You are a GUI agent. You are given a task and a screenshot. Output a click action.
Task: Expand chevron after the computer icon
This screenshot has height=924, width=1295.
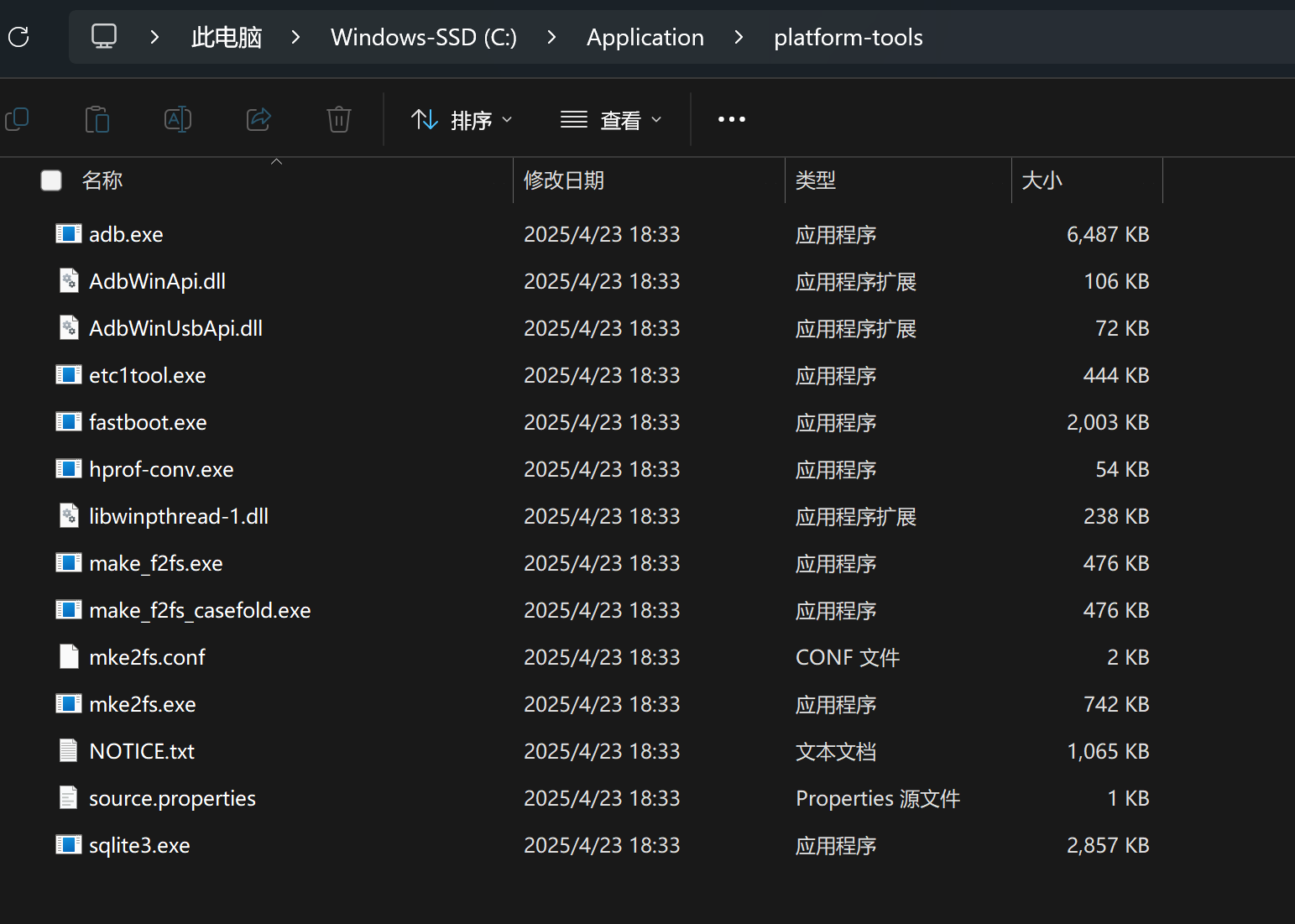154,37
